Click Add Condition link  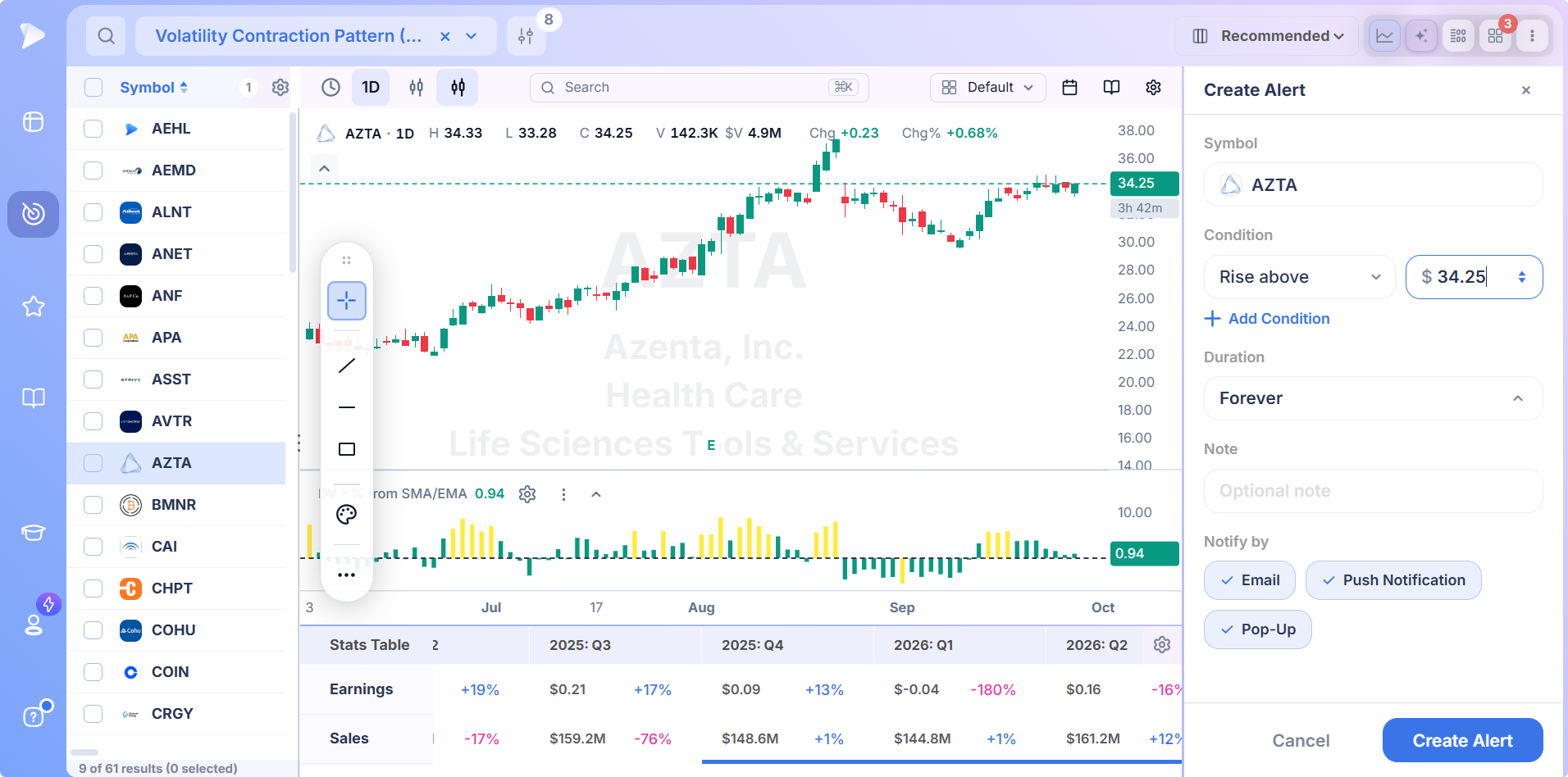(x=1267, y=319)
